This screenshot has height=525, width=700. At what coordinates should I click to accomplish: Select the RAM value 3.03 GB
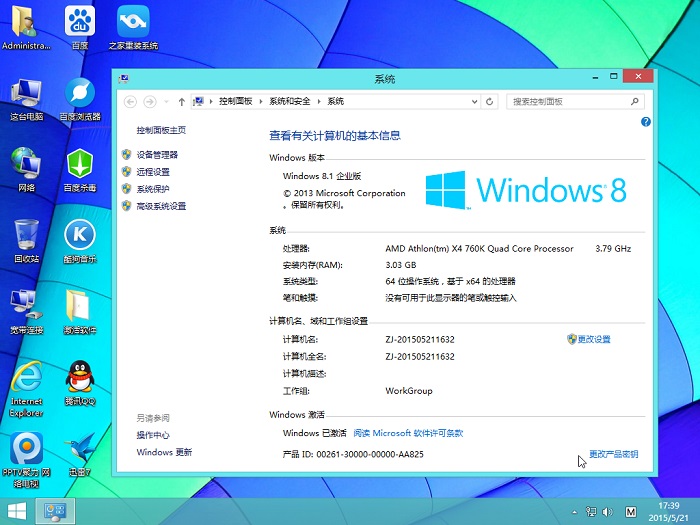pyautogui.click(x=400, y=265)
